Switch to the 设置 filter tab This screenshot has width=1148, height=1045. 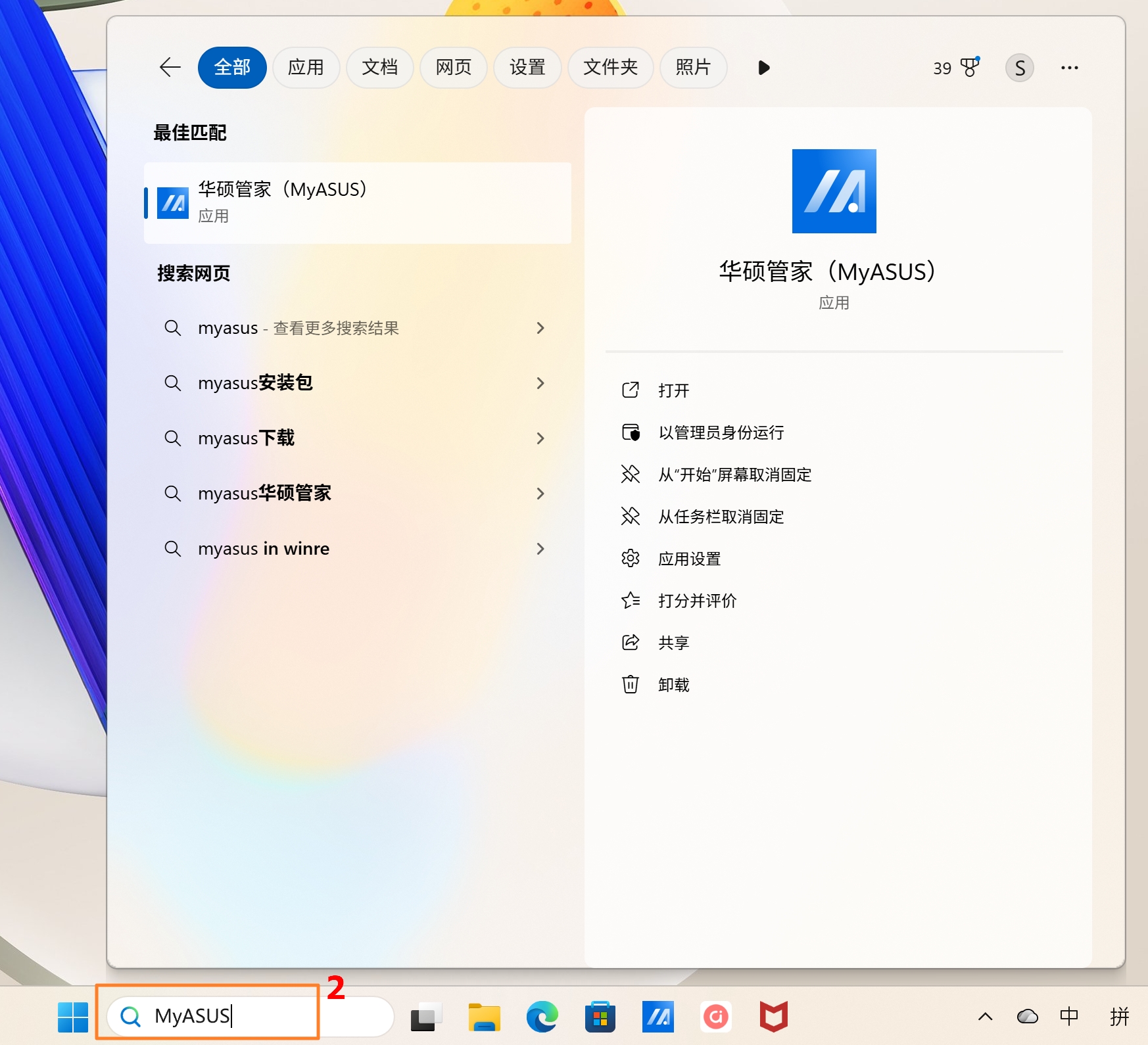point(527,67)
